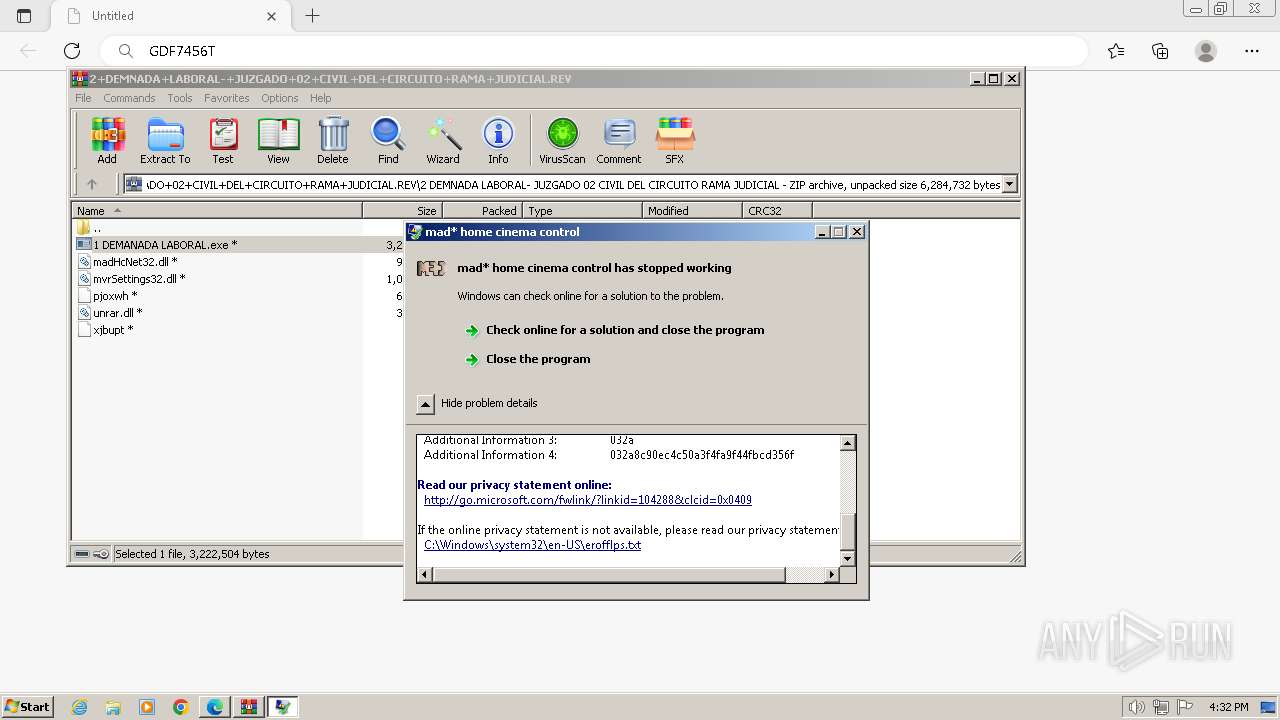Viewport: 1280px width, 720px height.
Task: Sort file list by CRC32 column
Action: pos(777,210)
